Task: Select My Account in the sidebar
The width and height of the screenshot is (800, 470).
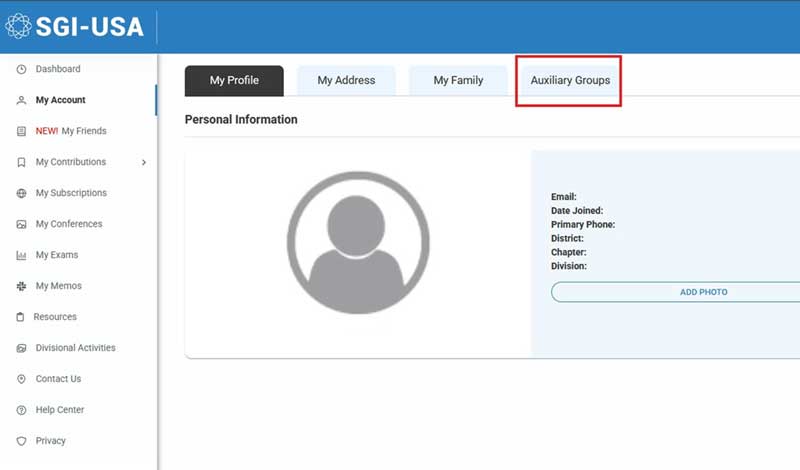Action: (x=60, y=100)
